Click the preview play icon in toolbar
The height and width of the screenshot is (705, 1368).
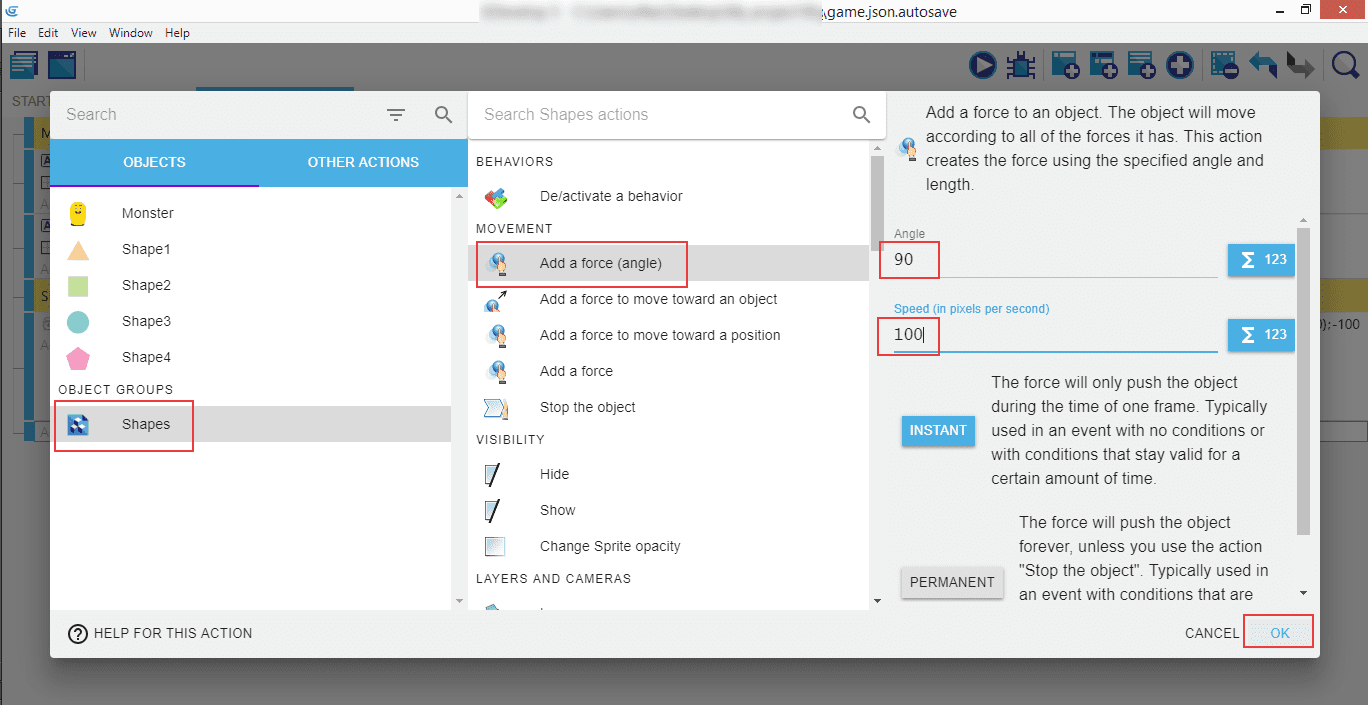tap(983, 66)
